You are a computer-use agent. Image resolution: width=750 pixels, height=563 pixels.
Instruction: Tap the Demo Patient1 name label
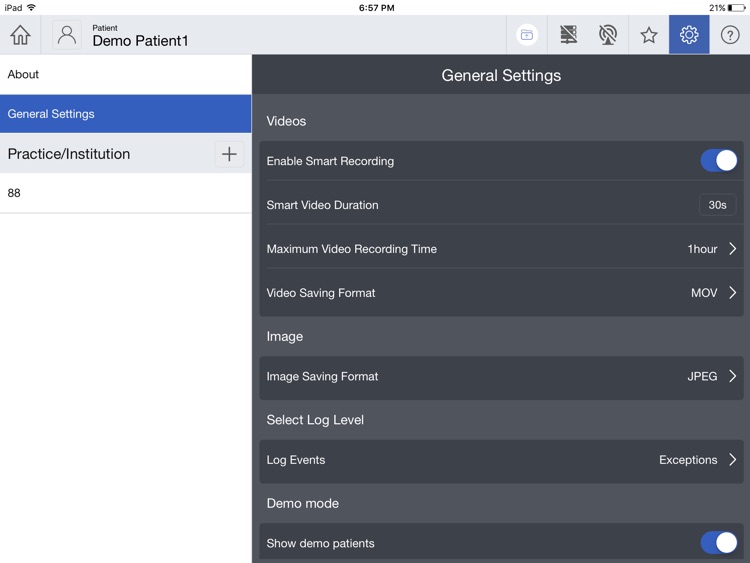[x=140, y=41]
